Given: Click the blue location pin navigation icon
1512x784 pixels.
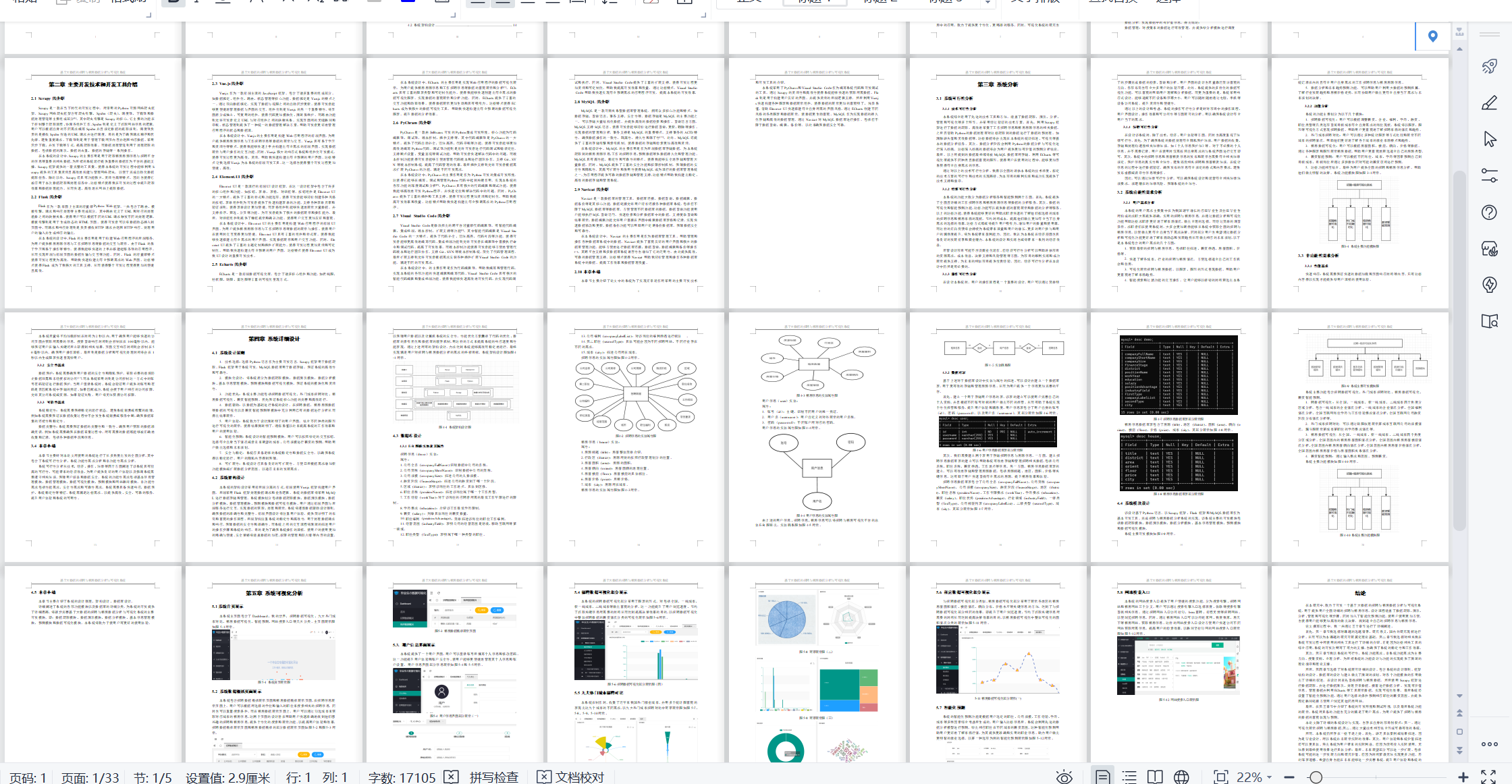Looking at the screenshot, I should (x=1432, y=36).
